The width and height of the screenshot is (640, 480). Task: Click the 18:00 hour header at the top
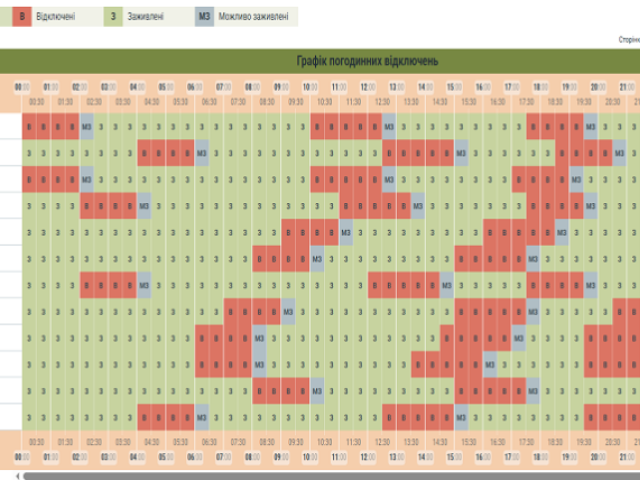pyautogui.click(x=542, y=87)
